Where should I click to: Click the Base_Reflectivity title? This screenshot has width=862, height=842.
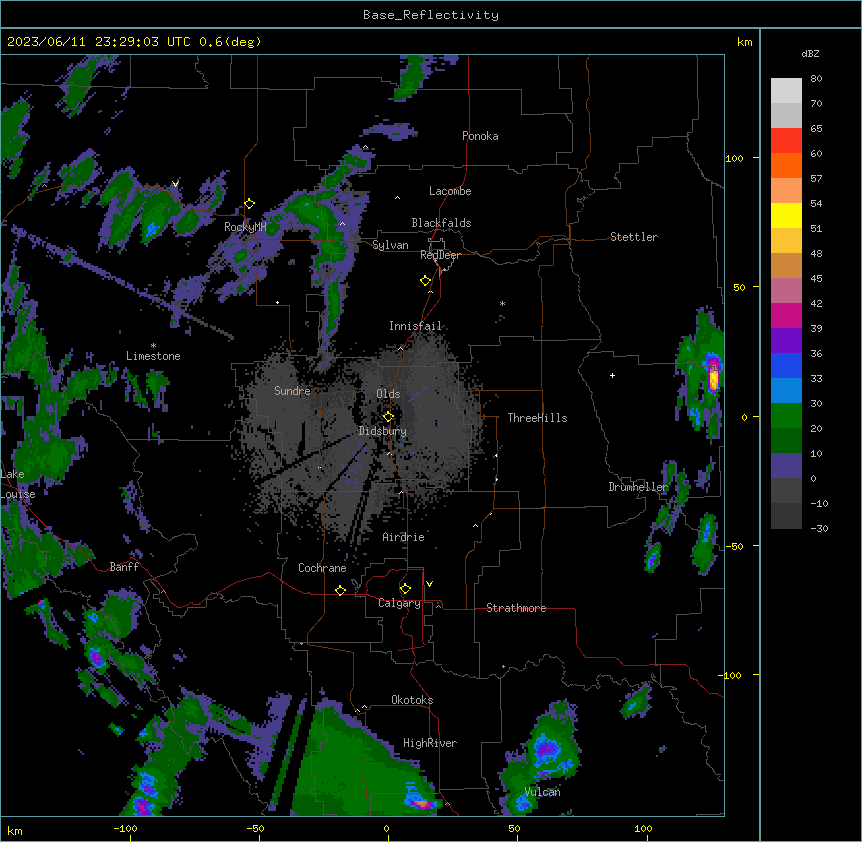click(x=431, y=15)
